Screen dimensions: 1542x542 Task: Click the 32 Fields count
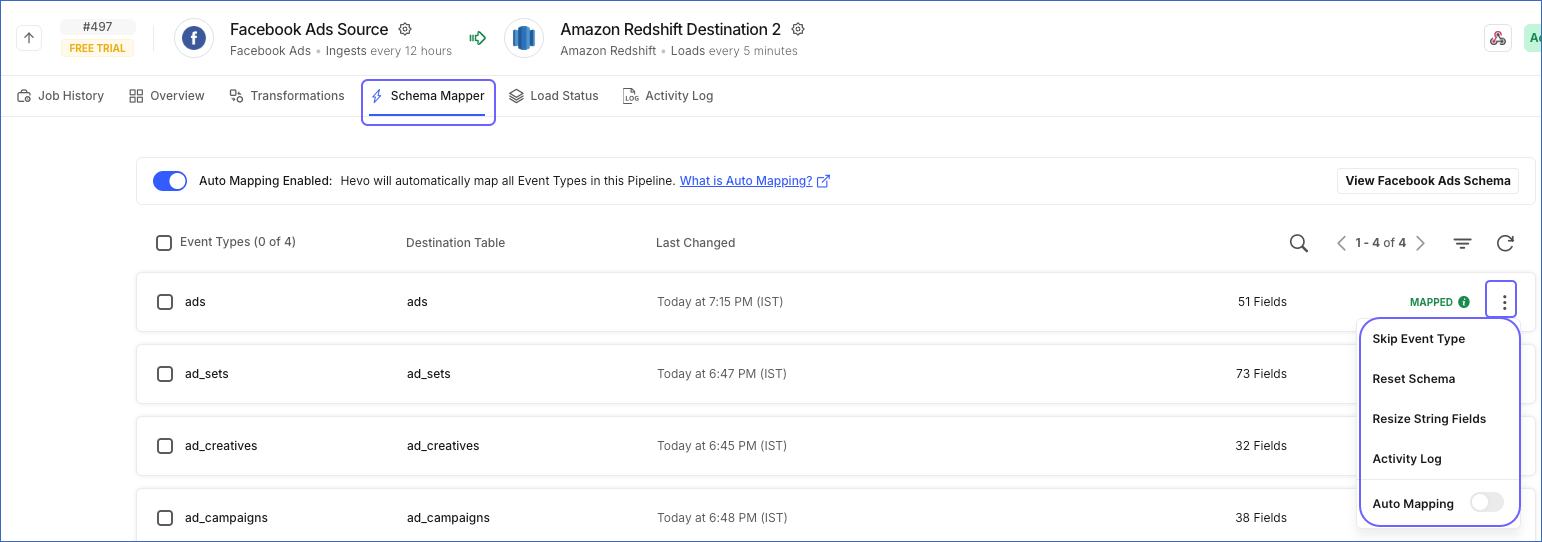click(x=1261, y=446)
